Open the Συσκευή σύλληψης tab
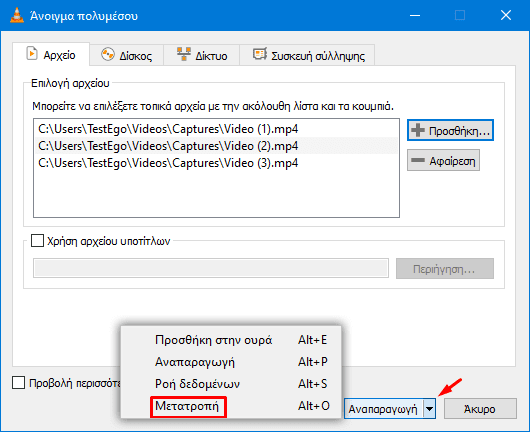The image size is (530, 432). 307,55
